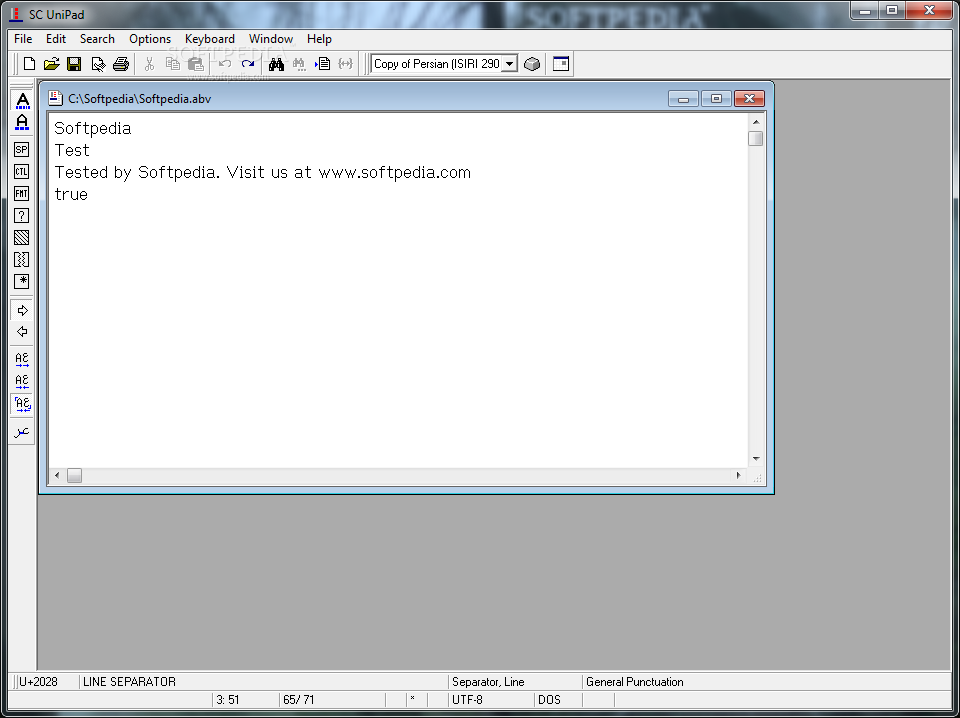
Task: Open the Window menu
Action: tap(271, 39)
